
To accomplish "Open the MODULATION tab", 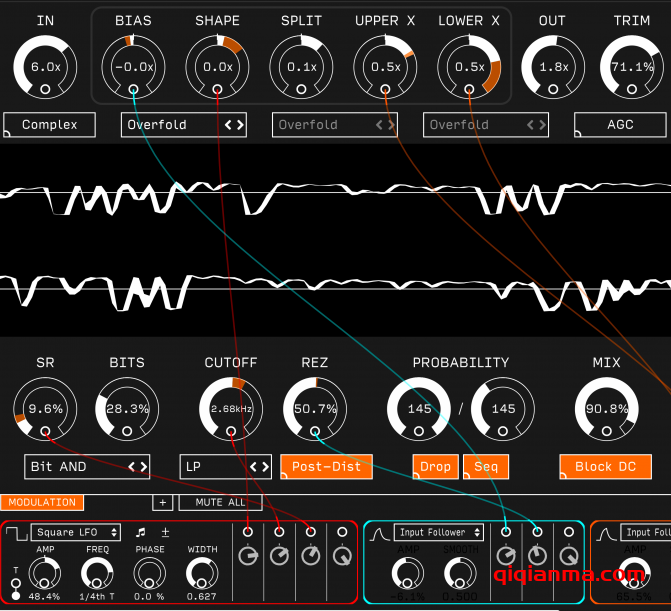I will [42, 502].
